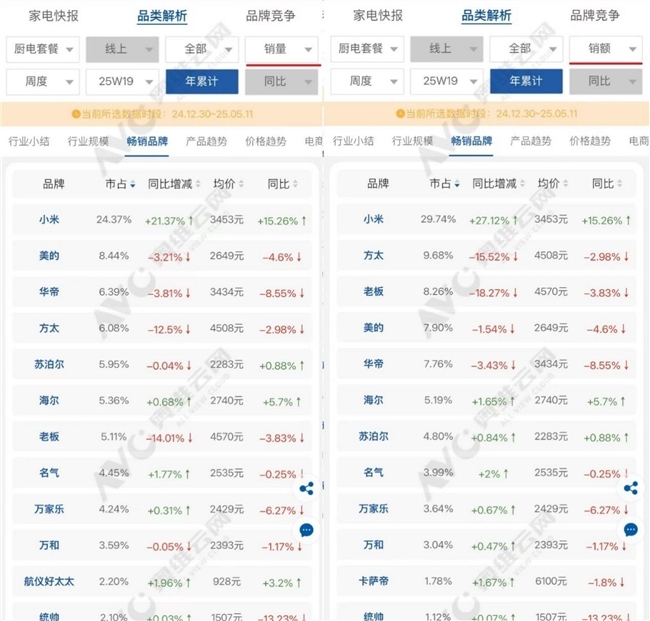Expand 厨电套餐 dropdown in the left panel
650x621 pixels.
coord(42,49)
